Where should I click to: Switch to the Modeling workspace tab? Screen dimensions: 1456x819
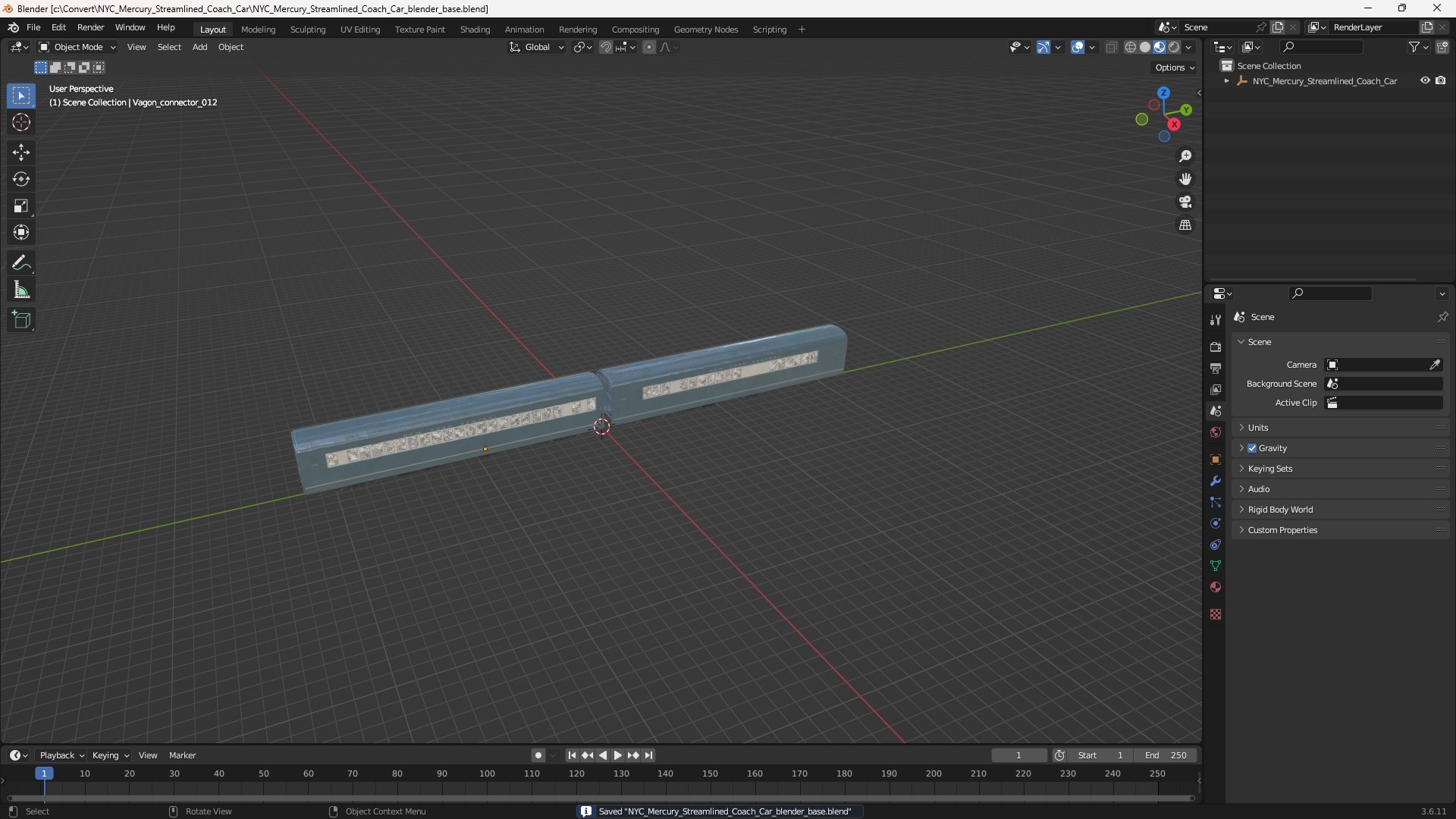pos(258,30)
